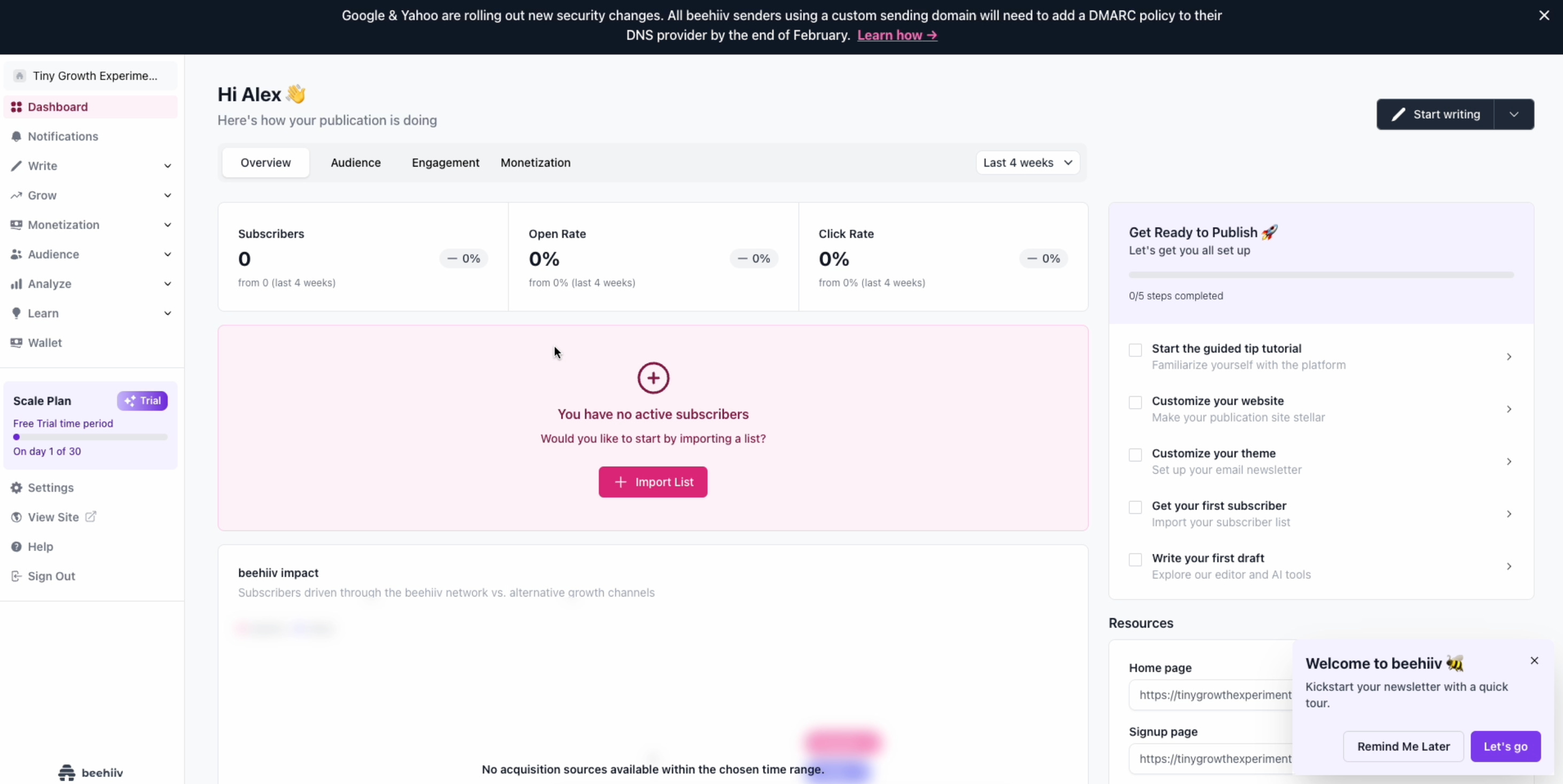Click the Sign Out link
The height and width of the screenshot is (784, 1563).
pyautogui.click(x=52, y=576)
